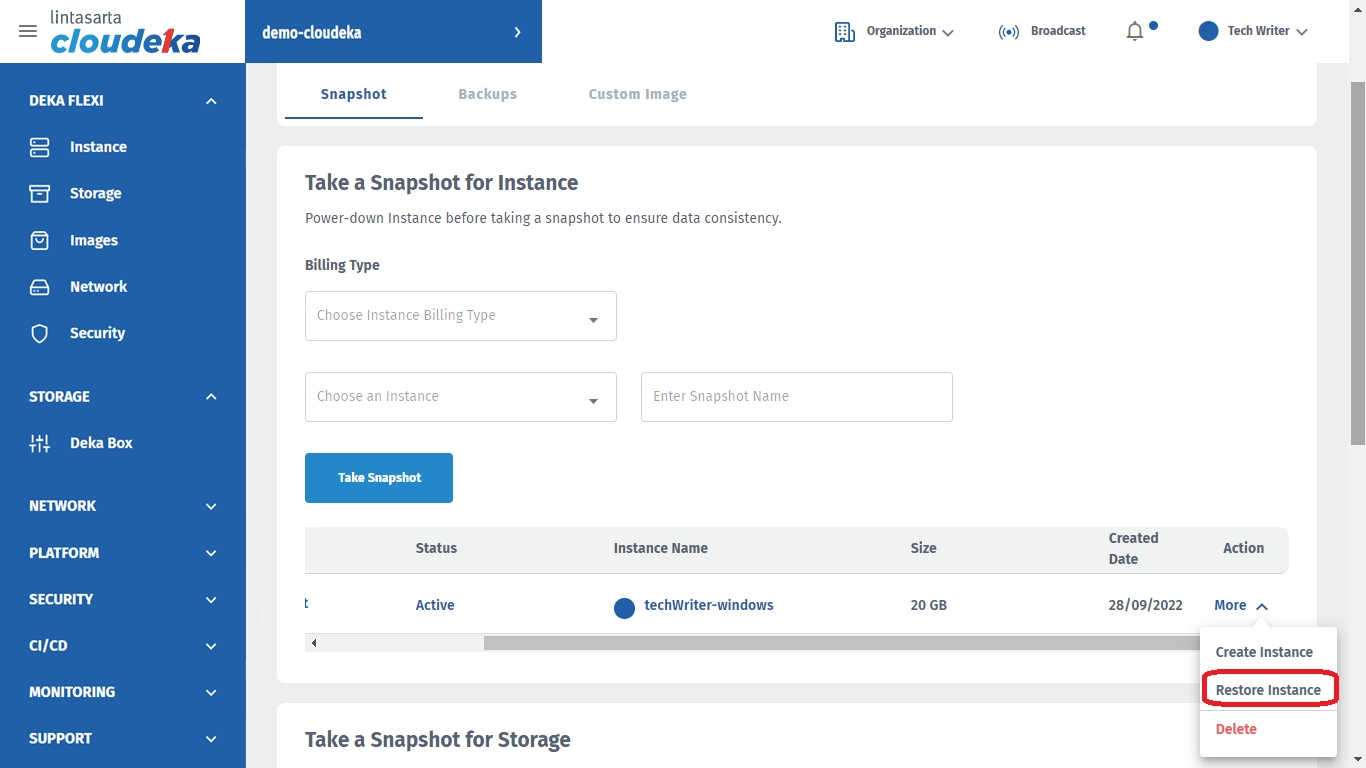Click the Security shield icon in sidebar
Screen dimensions: 1366x768
40,333
